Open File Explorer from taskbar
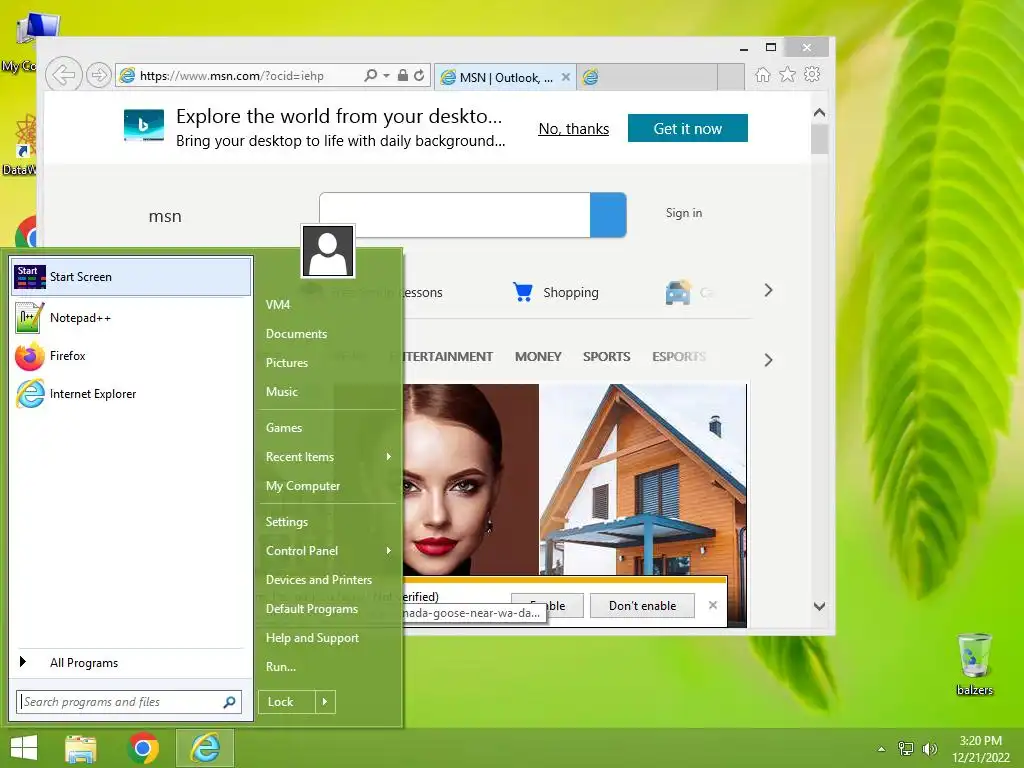This screenshot has width=1024, height=768. (x=81, y=748)
